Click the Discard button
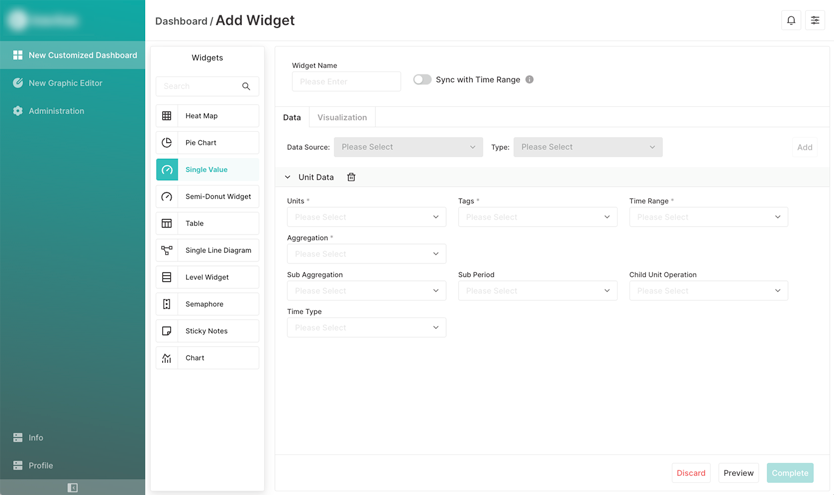The image size is (834, 495). (691, 473)
